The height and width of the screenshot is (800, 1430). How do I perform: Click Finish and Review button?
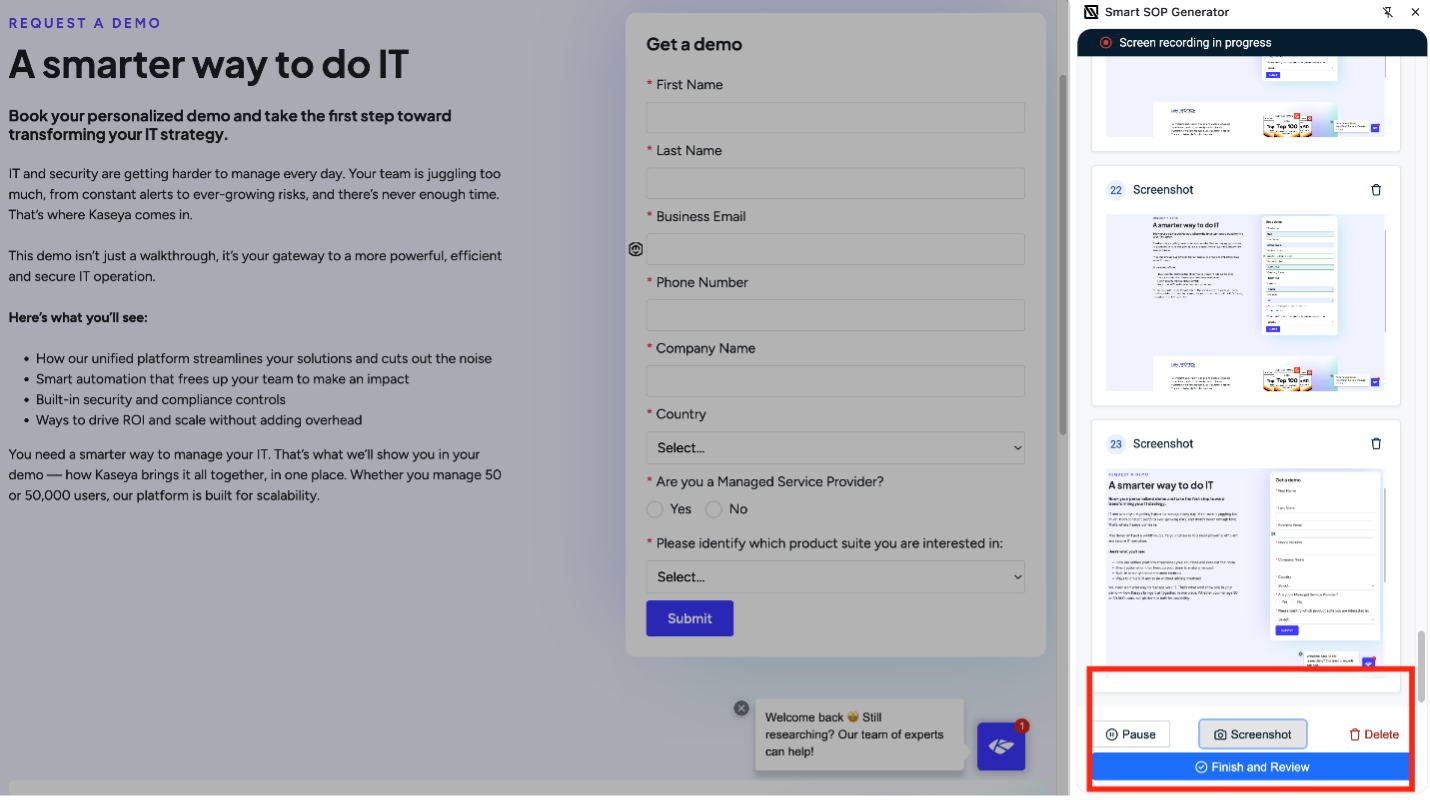point(1250,767)
